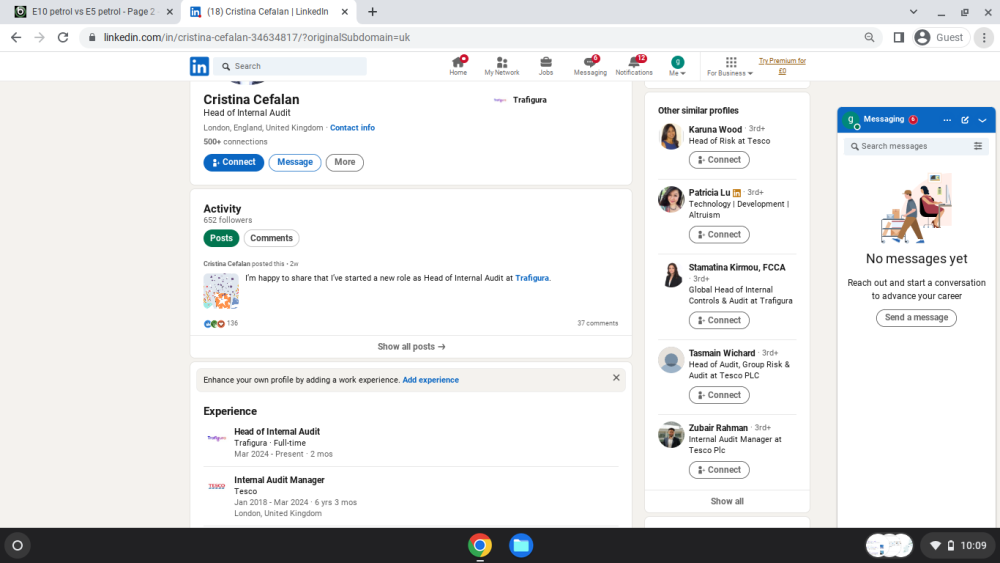Open the system tray clock area
Viewport: 1000px width, 563px height.
tap(959, 546)
